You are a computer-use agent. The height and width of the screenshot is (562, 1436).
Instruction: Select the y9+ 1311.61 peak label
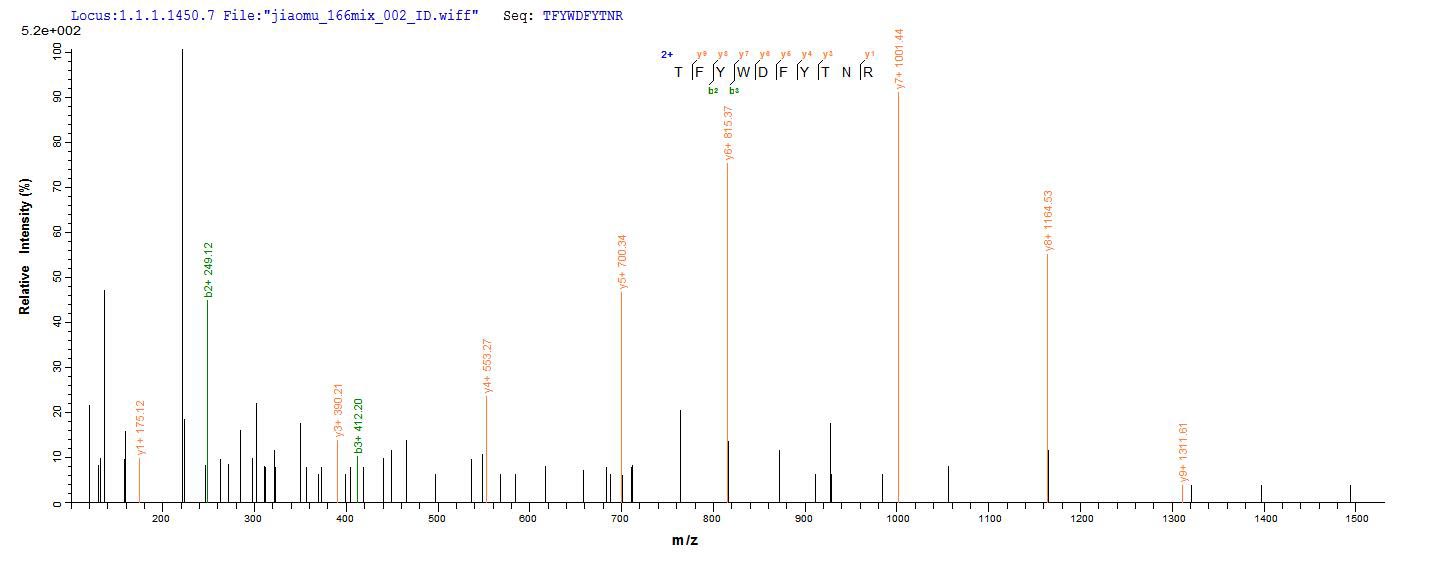click(1184, 453)
